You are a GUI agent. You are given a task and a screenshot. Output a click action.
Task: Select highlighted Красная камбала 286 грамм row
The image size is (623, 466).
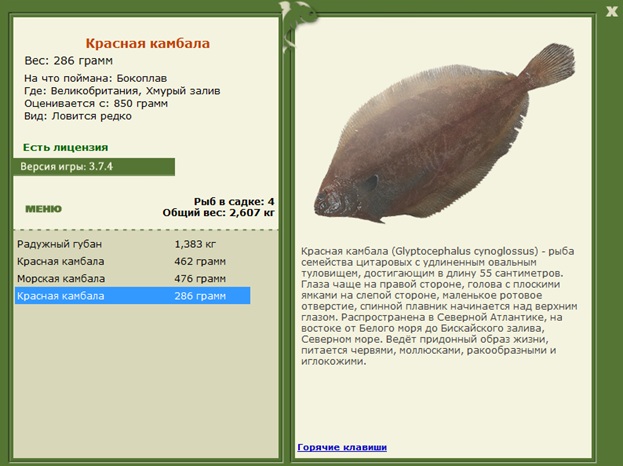click(x=133, y=296)
